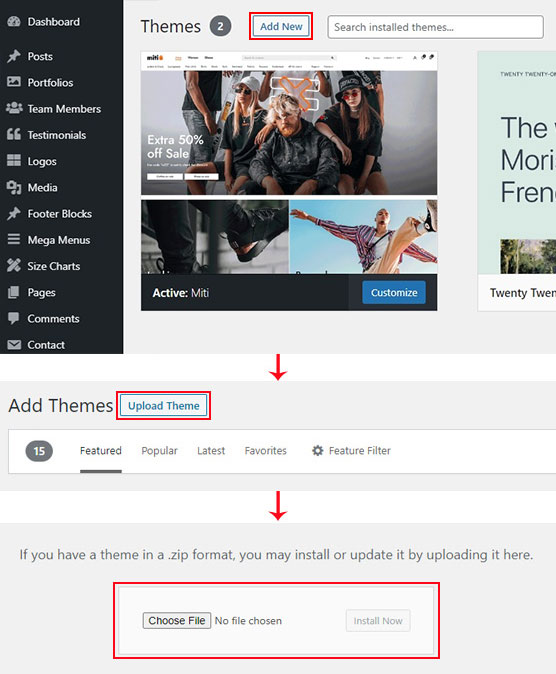556x674 pixels.
Task: Click the Twenty Twenty-One theme name
Action: pos(522,293)
